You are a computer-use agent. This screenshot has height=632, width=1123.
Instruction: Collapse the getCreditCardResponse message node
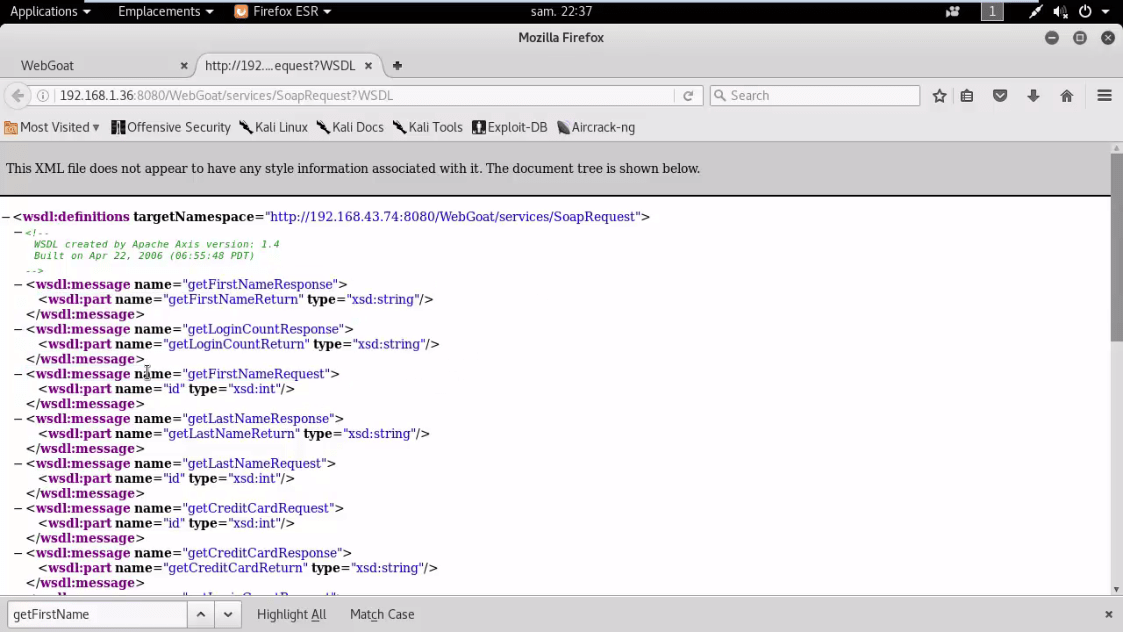point(19,553)
